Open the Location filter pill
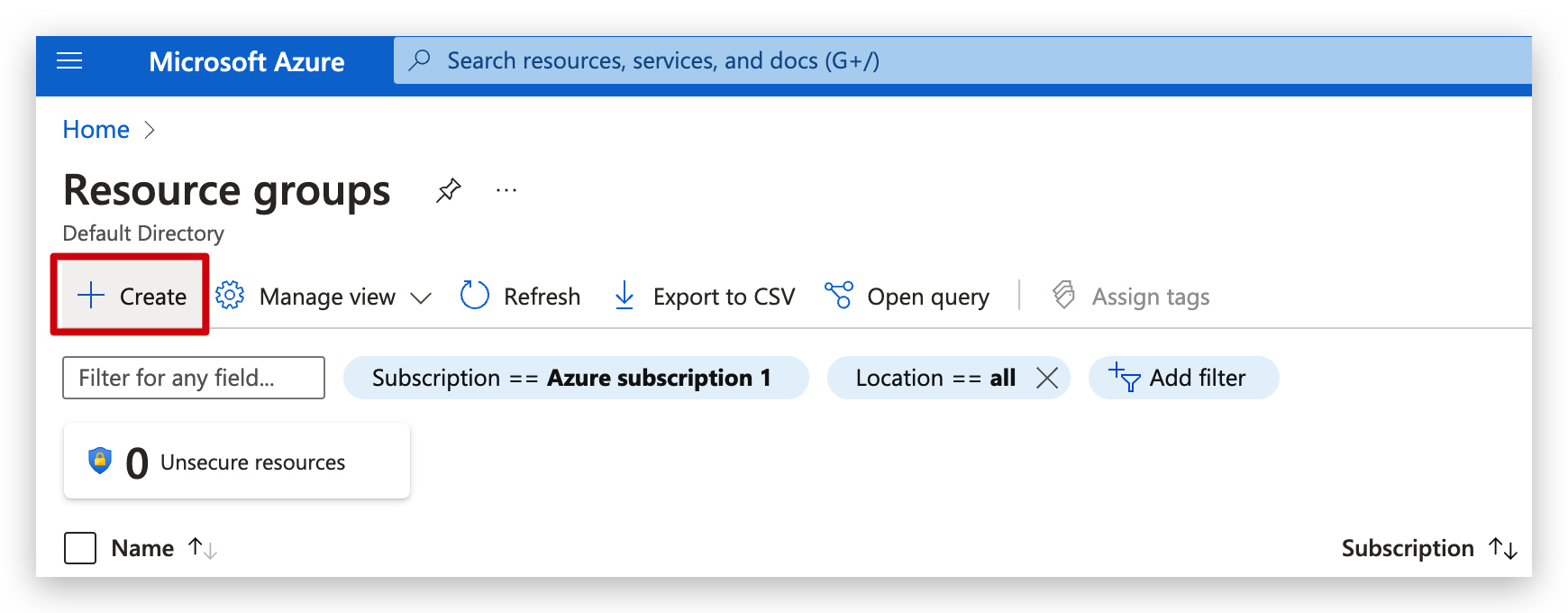This screenshot has width=1568, height=613. (x=948, y=378)
